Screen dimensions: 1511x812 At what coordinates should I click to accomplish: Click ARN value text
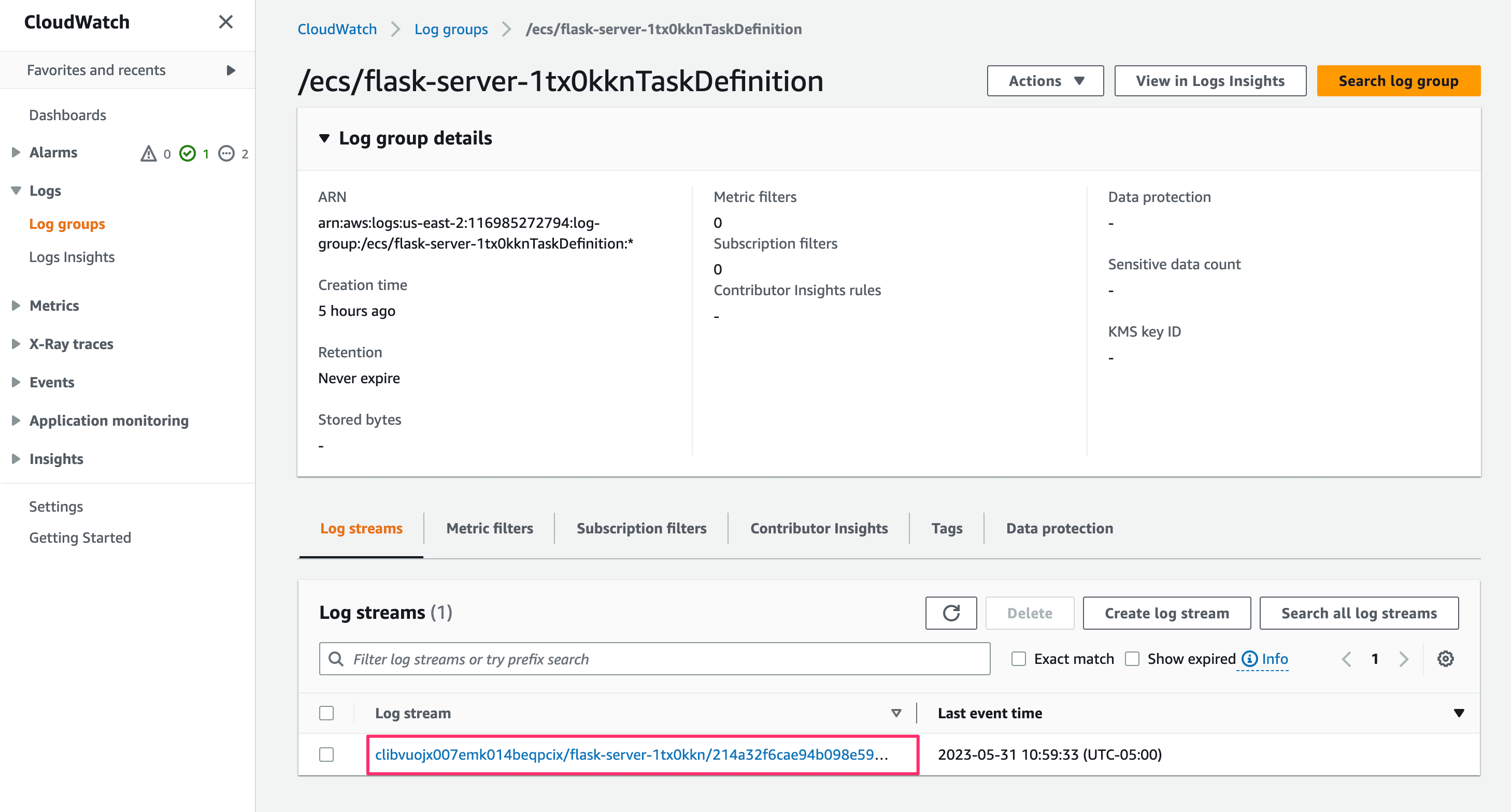coord(476,234)
